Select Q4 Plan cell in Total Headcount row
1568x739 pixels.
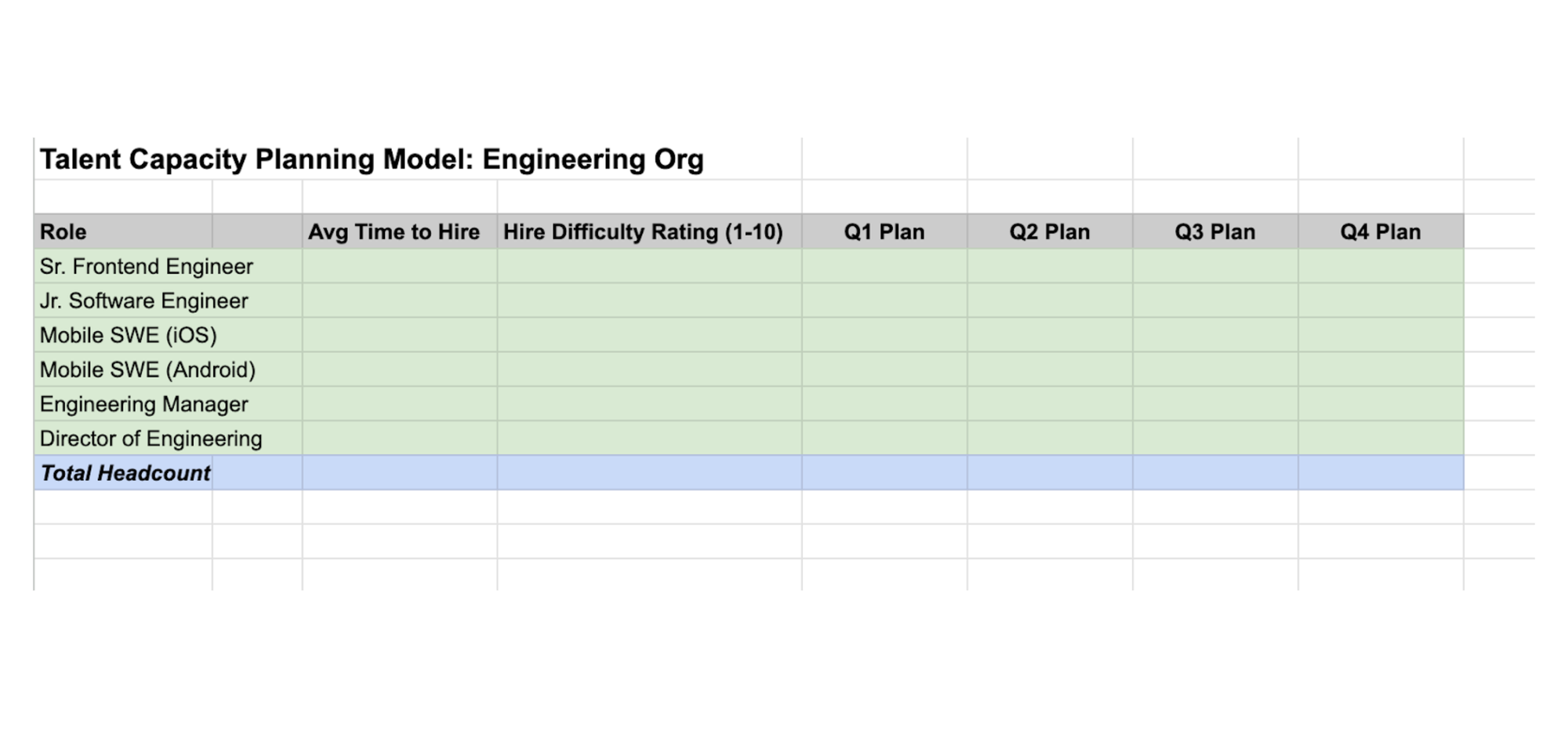pyautogui.click(x=1381, y=473)
